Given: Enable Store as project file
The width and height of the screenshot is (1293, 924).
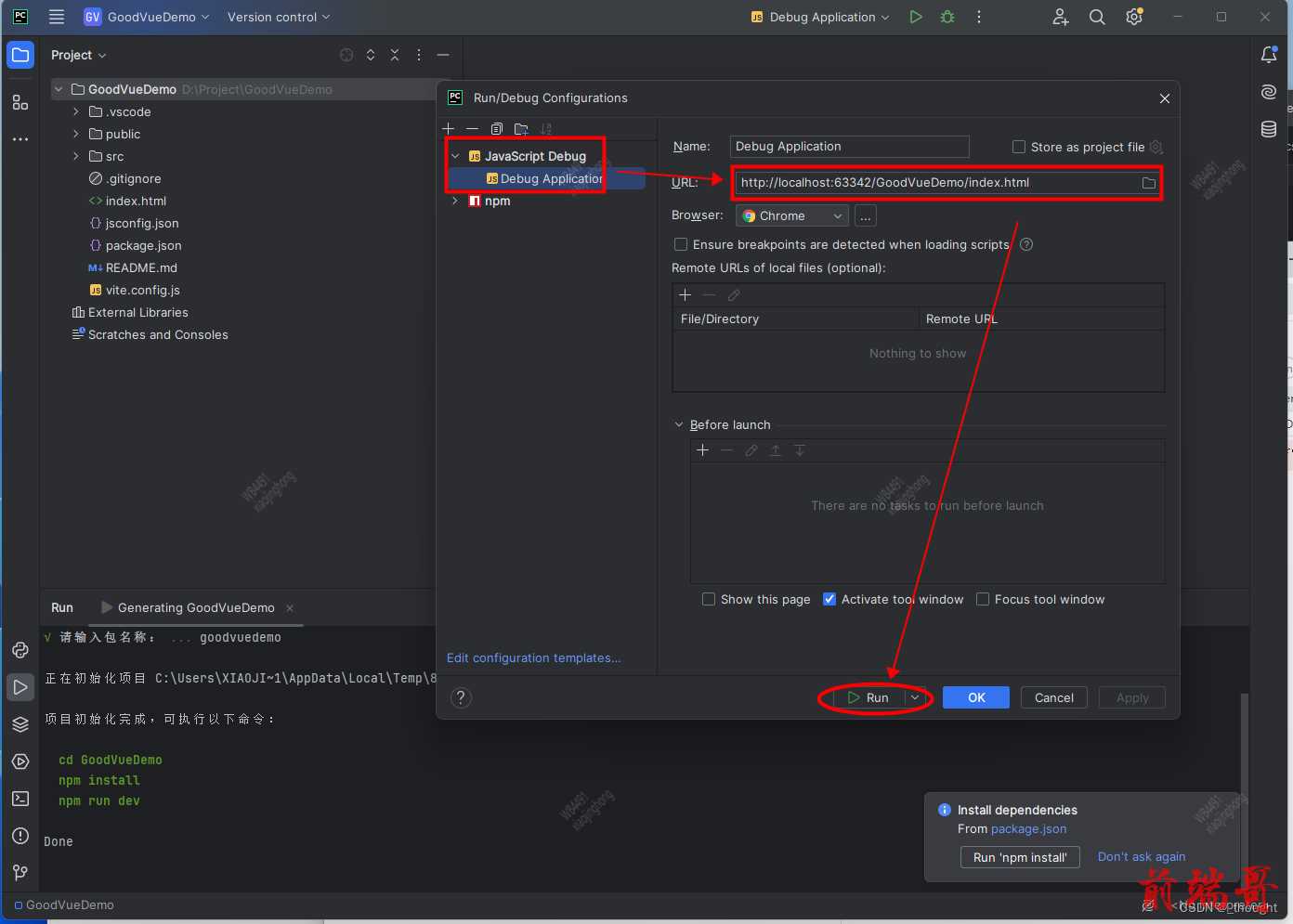Looking at the screenshot, I should pos(1019,147).
